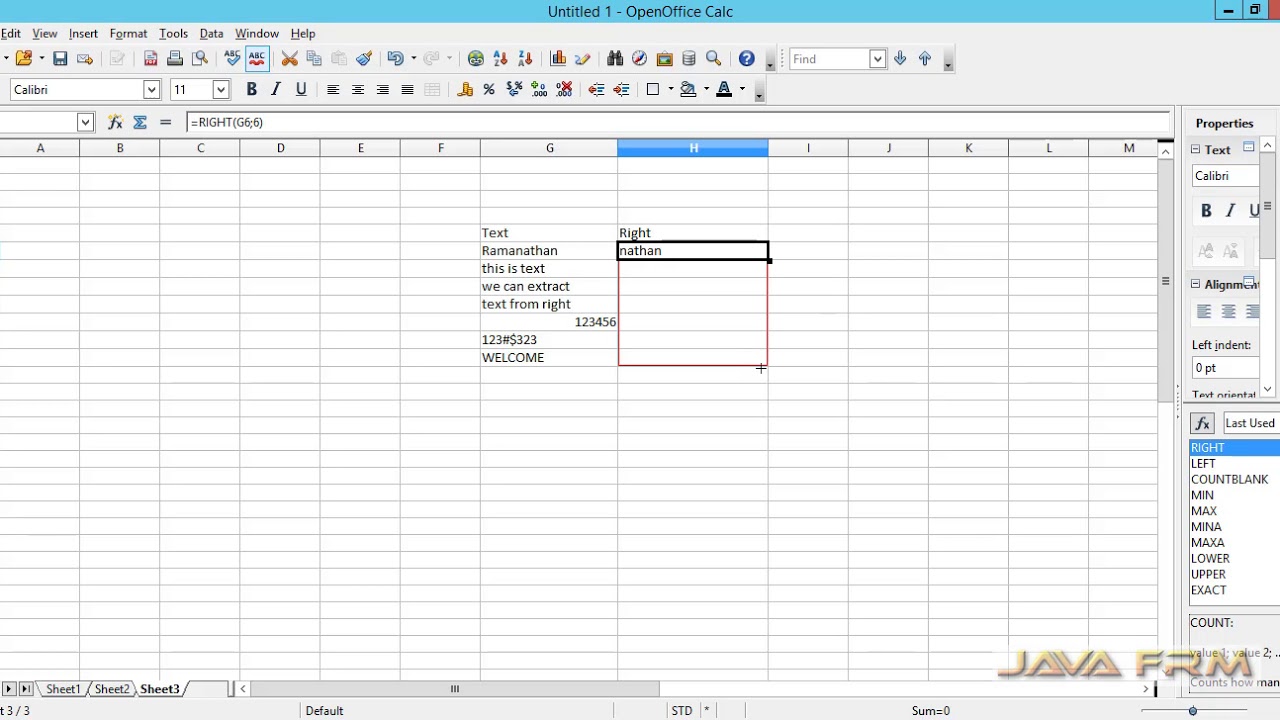Image resolution: width=1280 pixels, height=720 pixels.
Task: Apply Percent number format icon
Action: tap(489, 90)
